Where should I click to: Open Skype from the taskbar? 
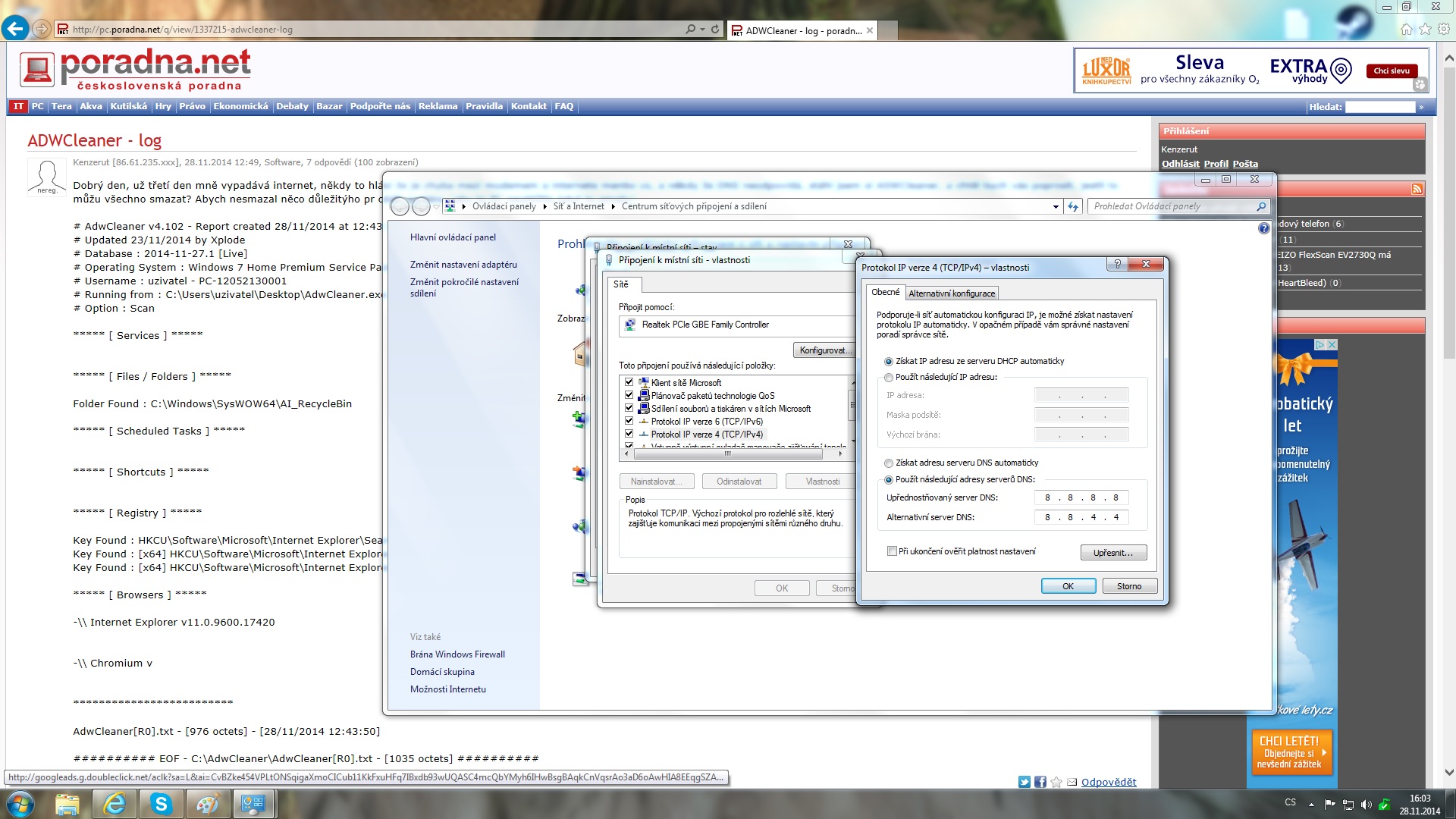pos(161,804)
